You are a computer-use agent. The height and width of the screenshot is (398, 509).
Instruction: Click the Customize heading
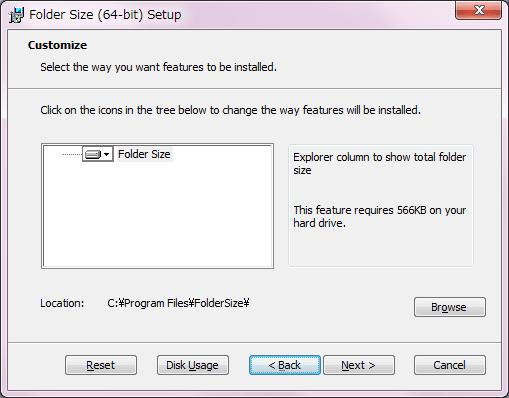click(x=57, y=45)
